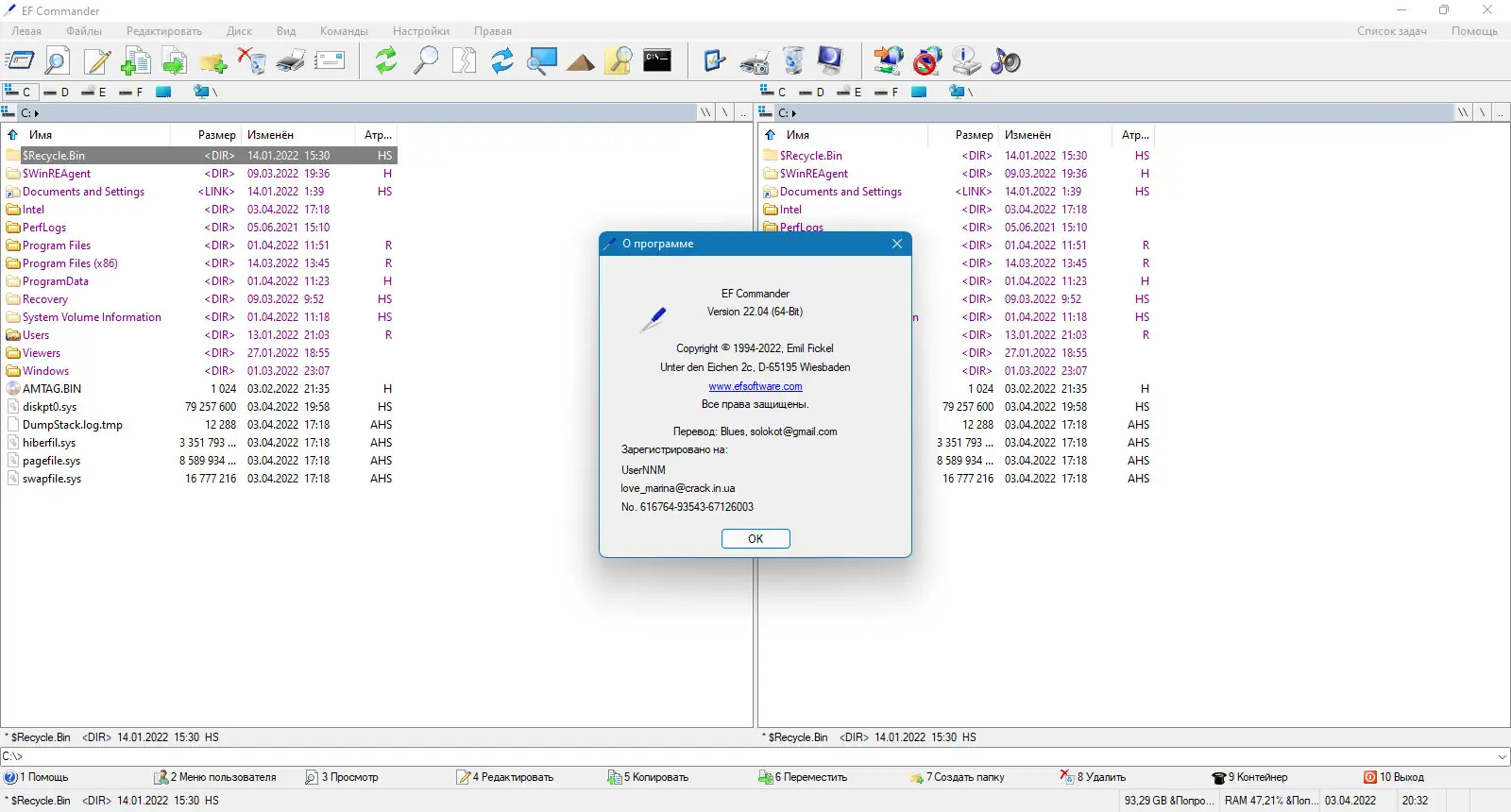The height and width of the screenshot is (812, 1511).
Task: Click the monitor with magnifier icon
Action: coord(542,61)
